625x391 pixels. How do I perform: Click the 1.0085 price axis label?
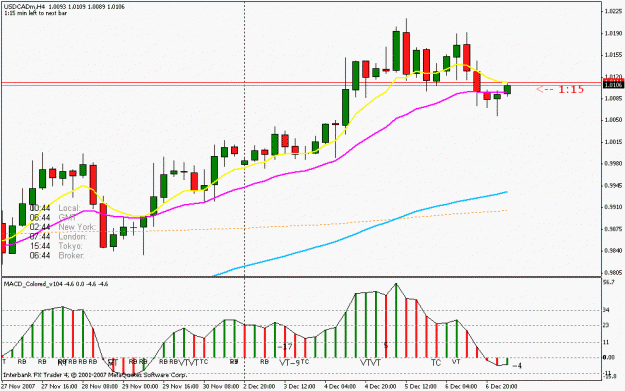coord(613,98)
